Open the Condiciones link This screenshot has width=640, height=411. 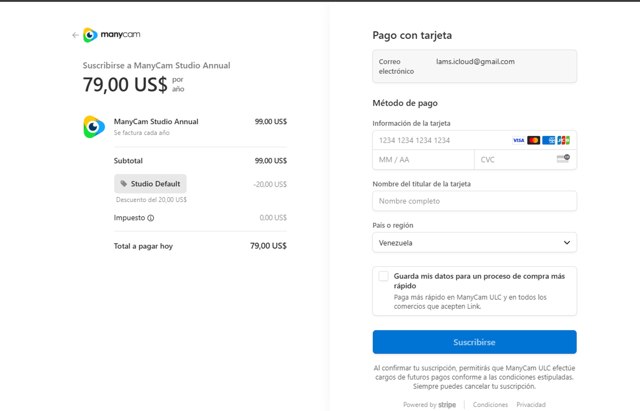tap(490, 404)
